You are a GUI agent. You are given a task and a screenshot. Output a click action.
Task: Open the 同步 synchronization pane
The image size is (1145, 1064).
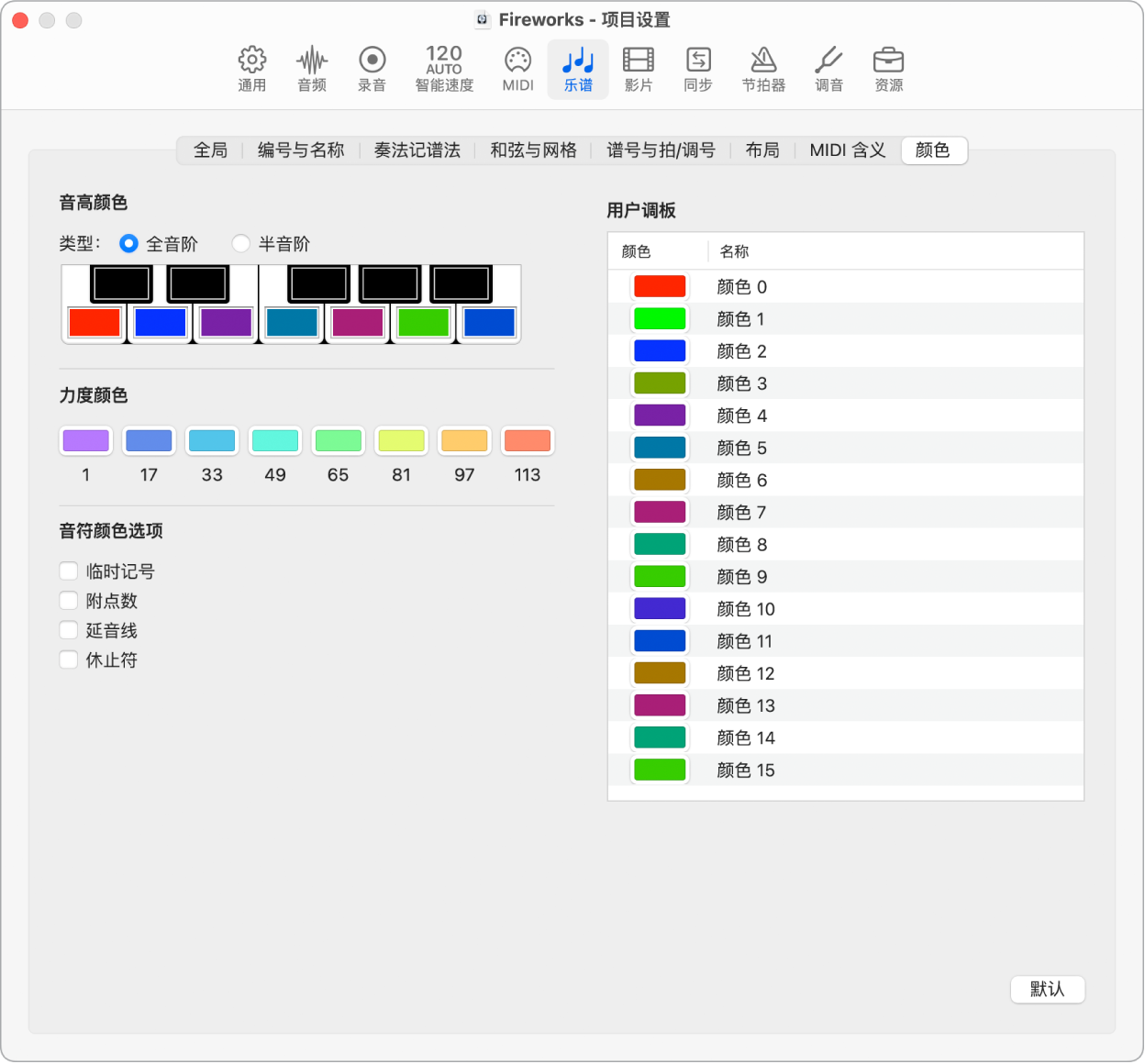point(698,70)
